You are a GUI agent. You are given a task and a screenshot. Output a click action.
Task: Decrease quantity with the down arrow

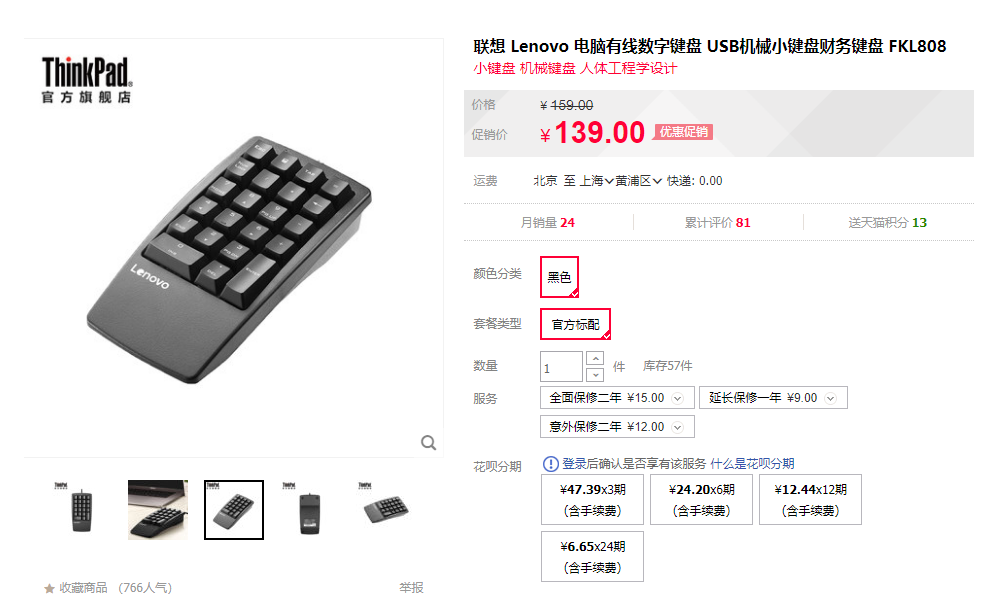click(595, 375)
